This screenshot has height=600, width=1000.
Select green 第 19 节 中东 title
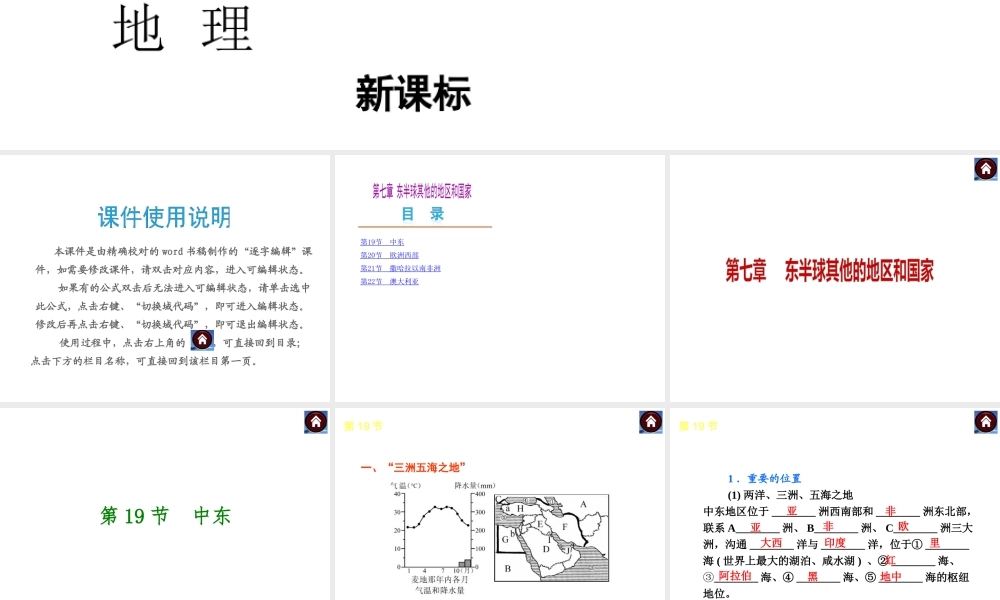(x=165, y=515)
